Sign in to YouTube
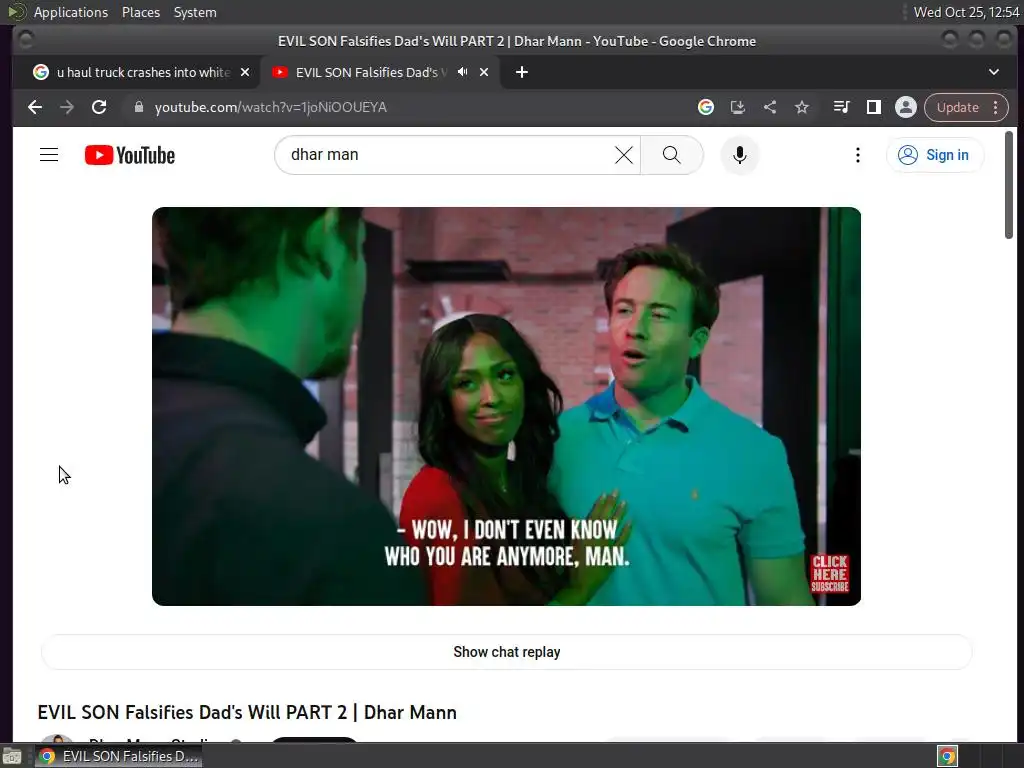 tap(935, 155)
